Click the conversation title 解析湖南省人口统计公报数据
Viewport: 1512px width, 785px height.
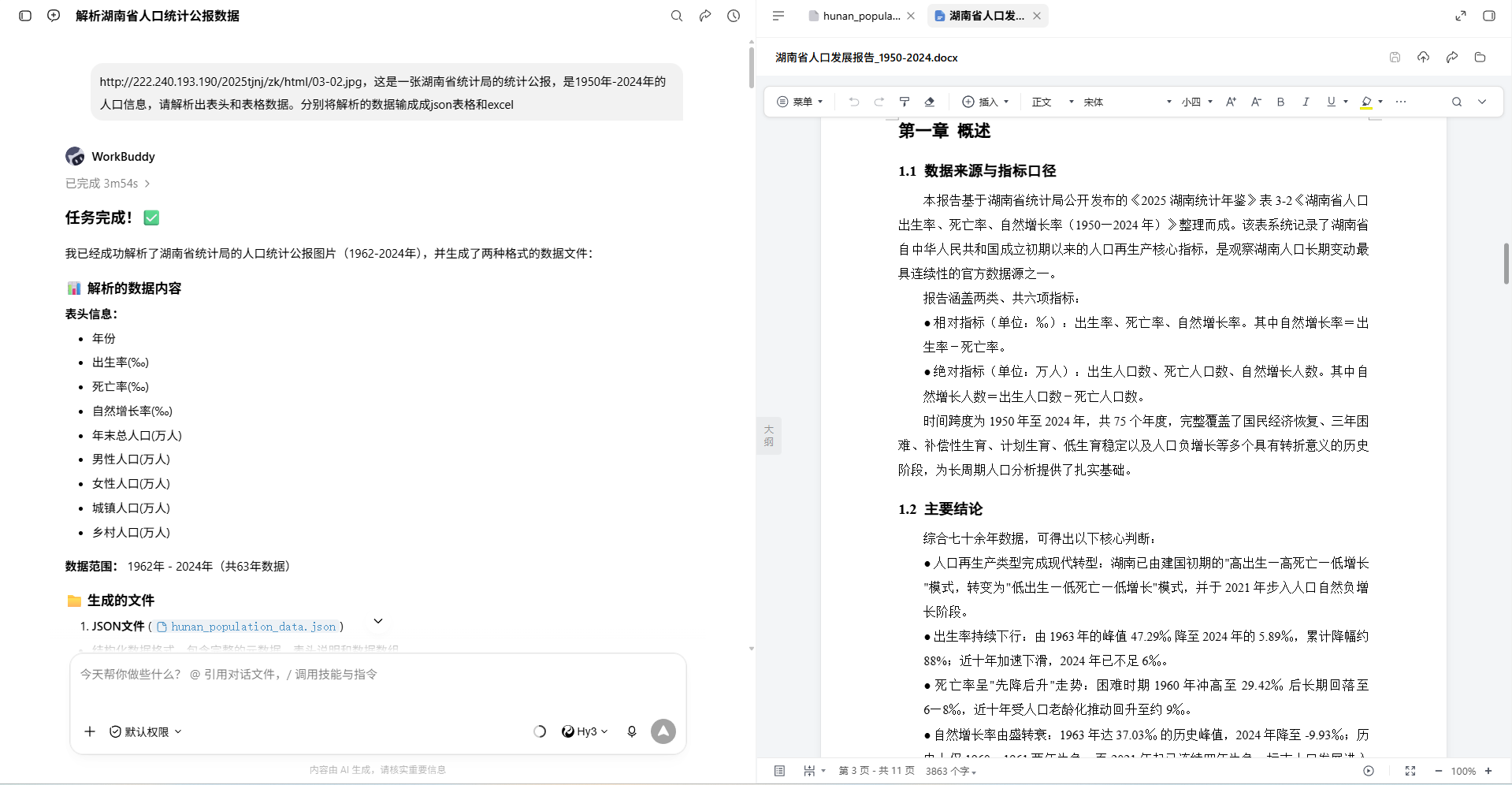(x=158, y=16)
